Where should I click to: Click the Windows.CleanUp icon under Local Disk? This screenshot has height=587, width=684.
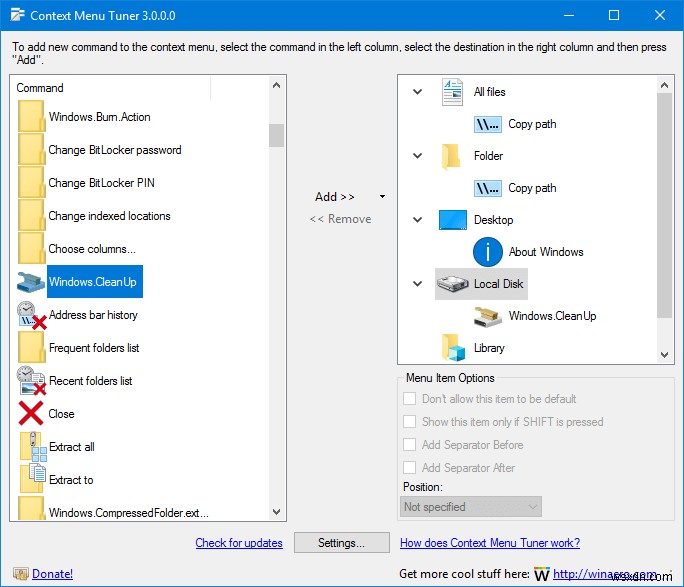pyautogui.click(x=487, y=317)
